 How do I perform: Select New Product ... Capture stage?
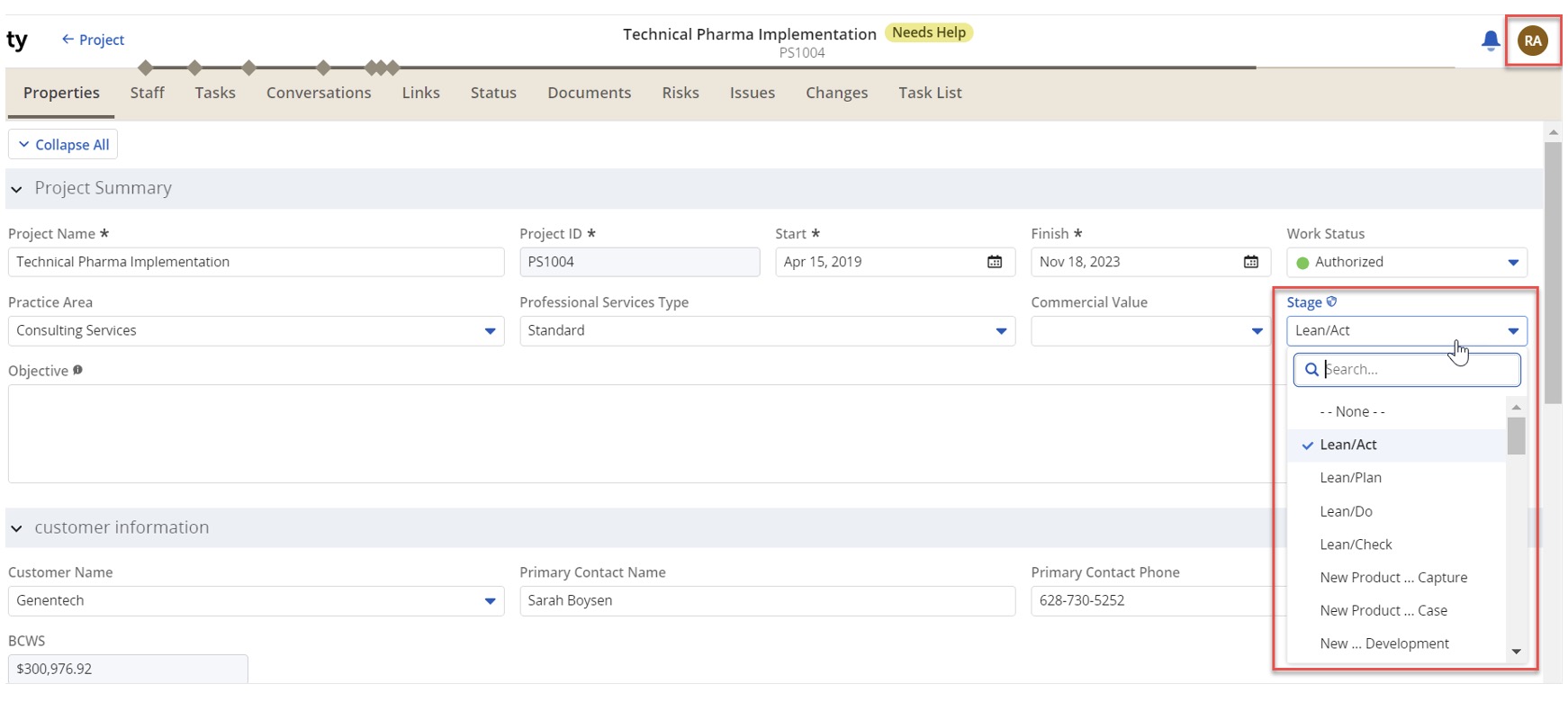1396,578
